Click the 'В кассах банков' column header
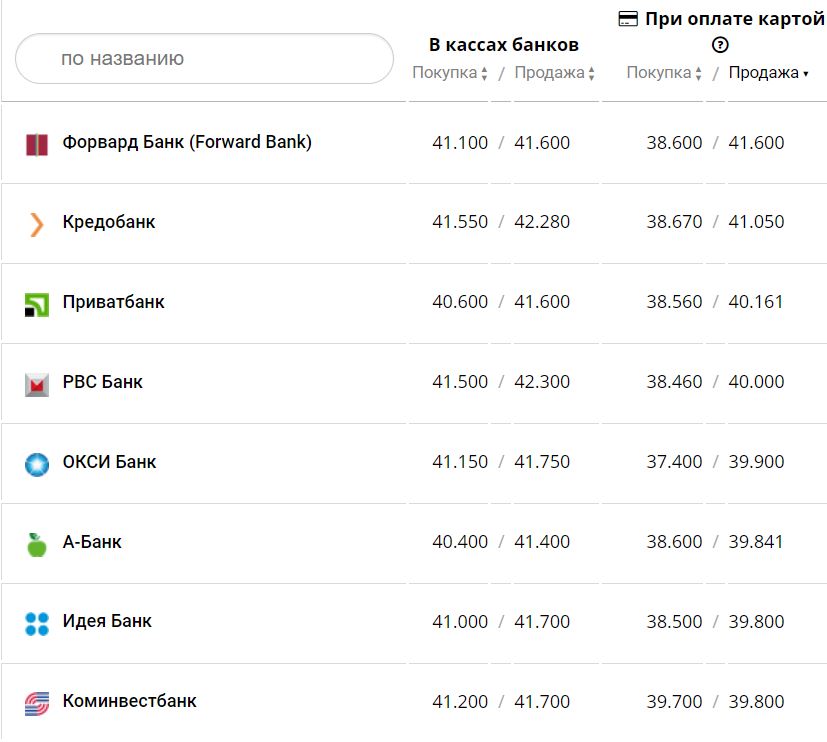Viewport: 827px width, 742px height. coord(504,45)
